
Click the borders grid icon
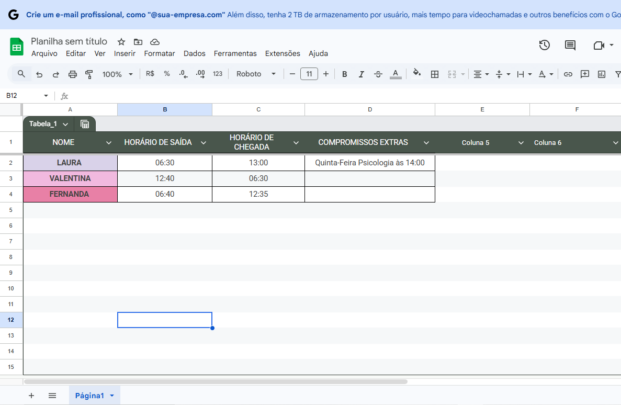point(435,74)
